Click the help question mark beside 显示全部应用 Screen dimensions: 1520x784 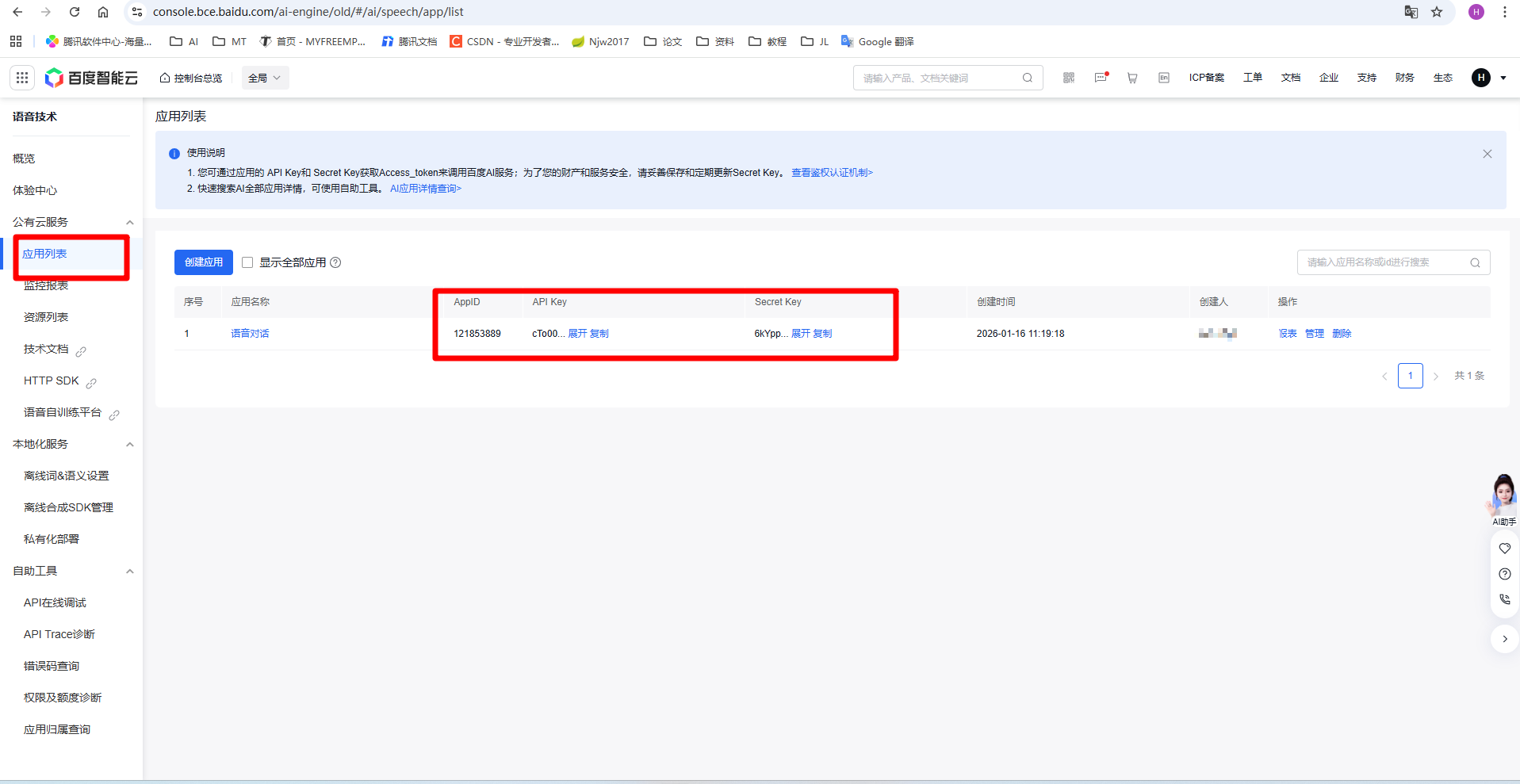click(x=335, y=262)
